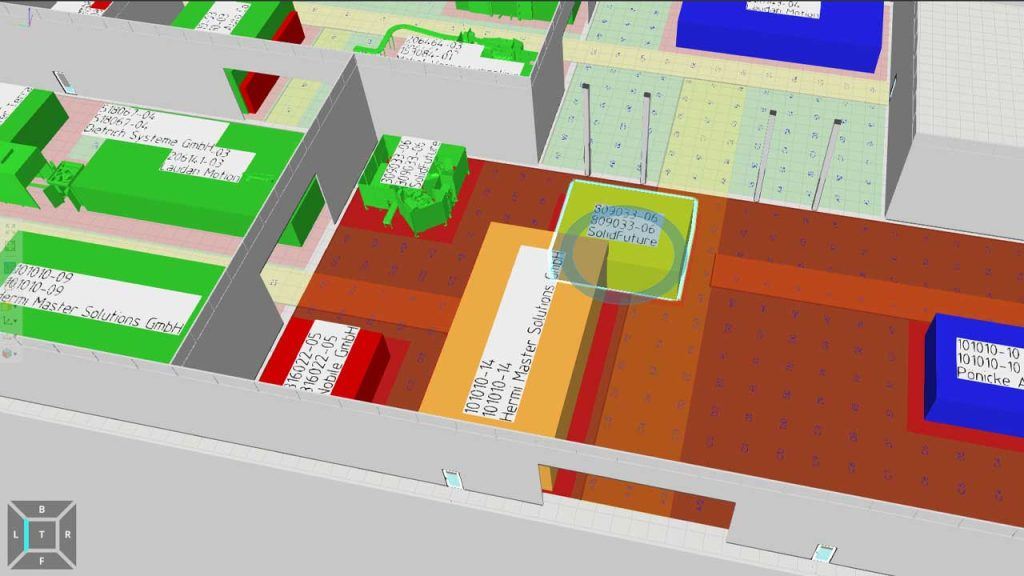Switch to the B (back) view on cube
Screen dimensions: 1024x576
pos(42,510)
